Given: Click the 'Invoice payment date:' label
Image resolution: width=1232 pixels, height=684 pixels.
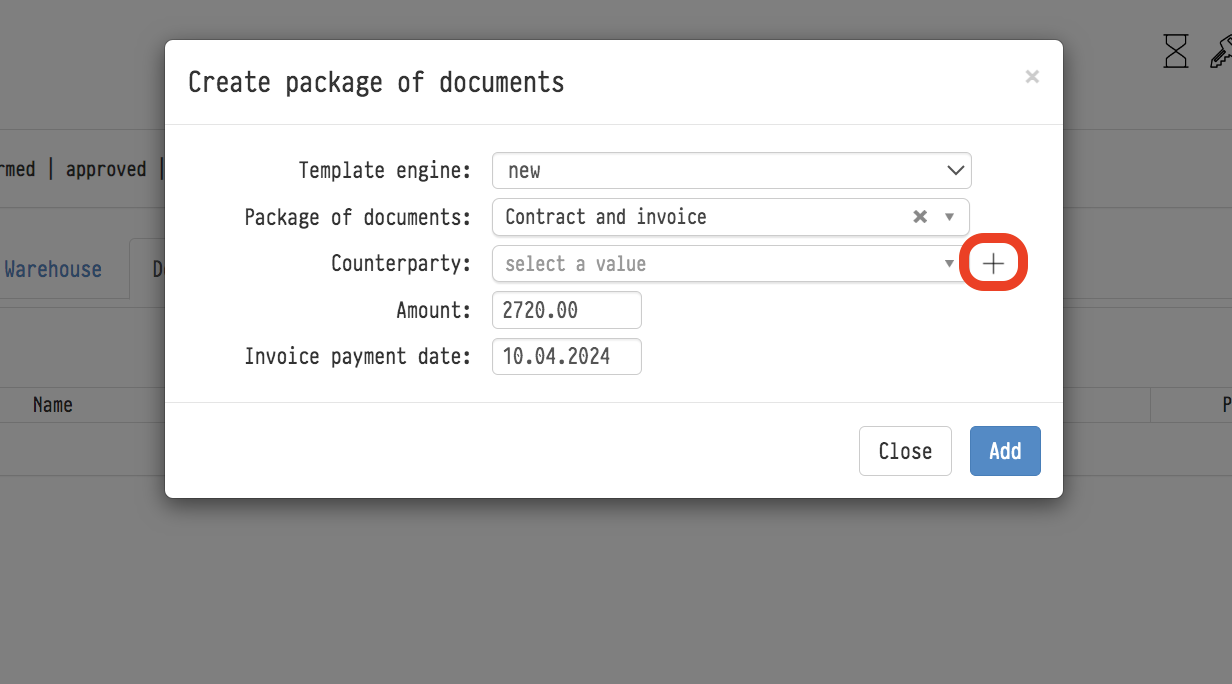Looking at the screenshot, I should click(357, 357).
